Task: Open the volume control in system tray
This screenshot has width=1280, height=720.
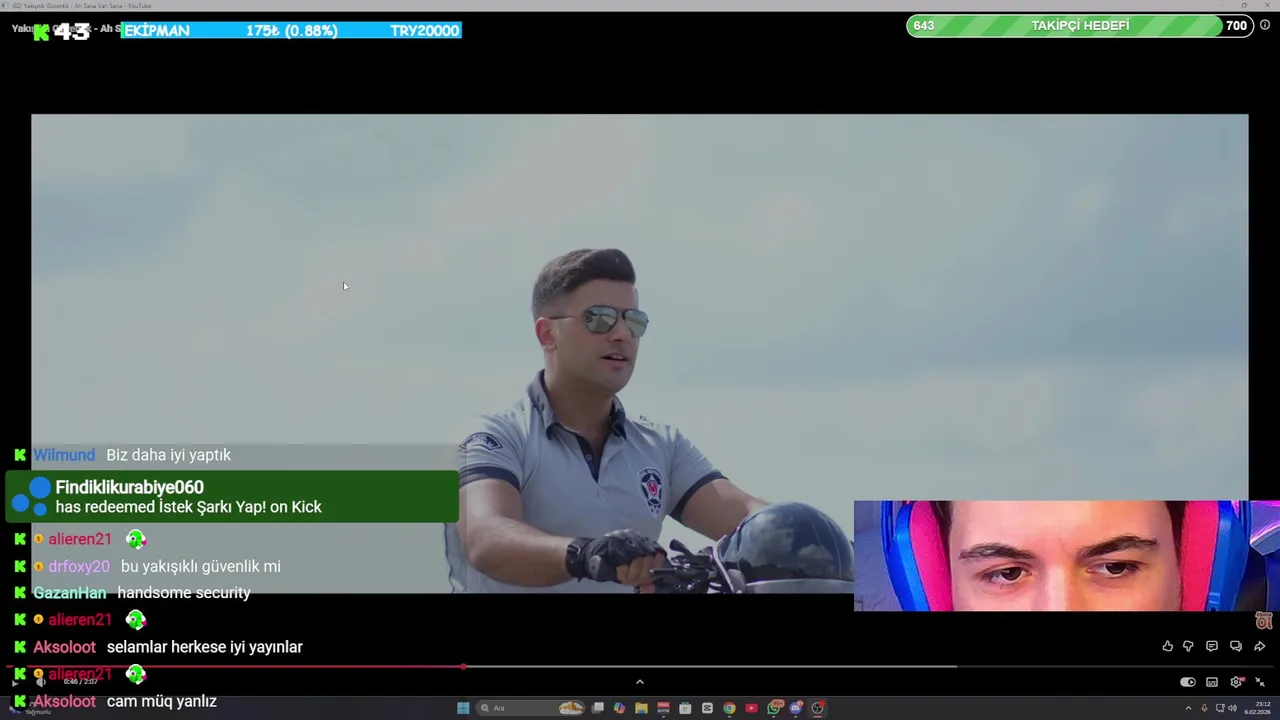Action: (x=1232, y=708)
